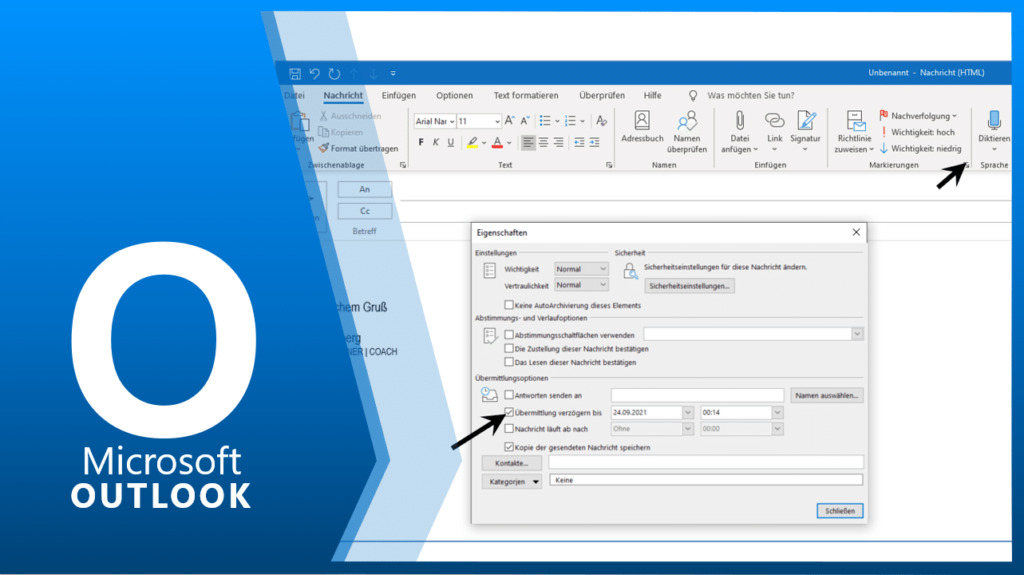Open the delay date 24.09.2021 dropdown

coord(687,413)
